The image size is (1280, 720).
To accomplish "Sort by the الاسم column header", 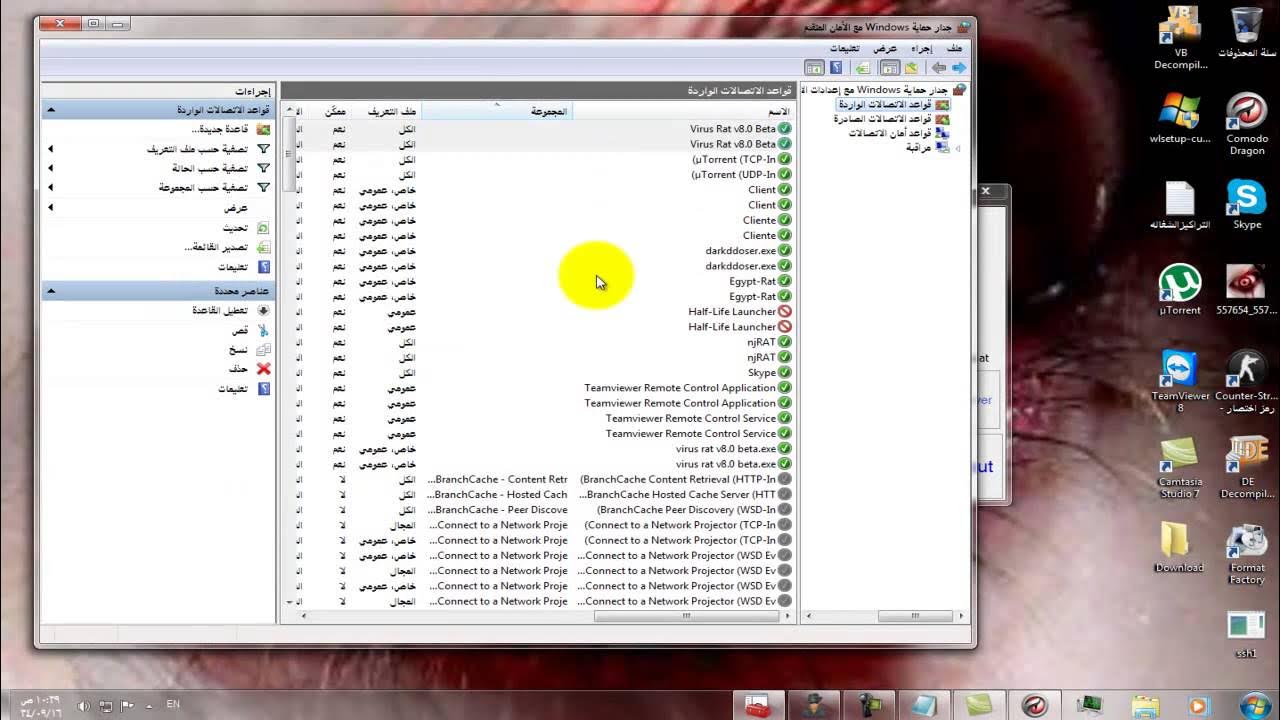I will pos(682,111).
